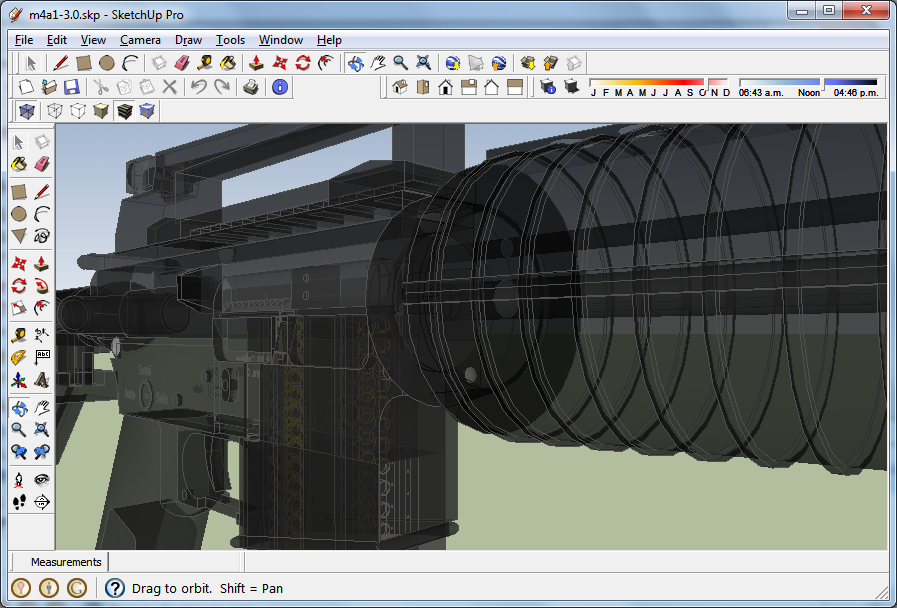Open the Edit menu

(x=57, y=40)
